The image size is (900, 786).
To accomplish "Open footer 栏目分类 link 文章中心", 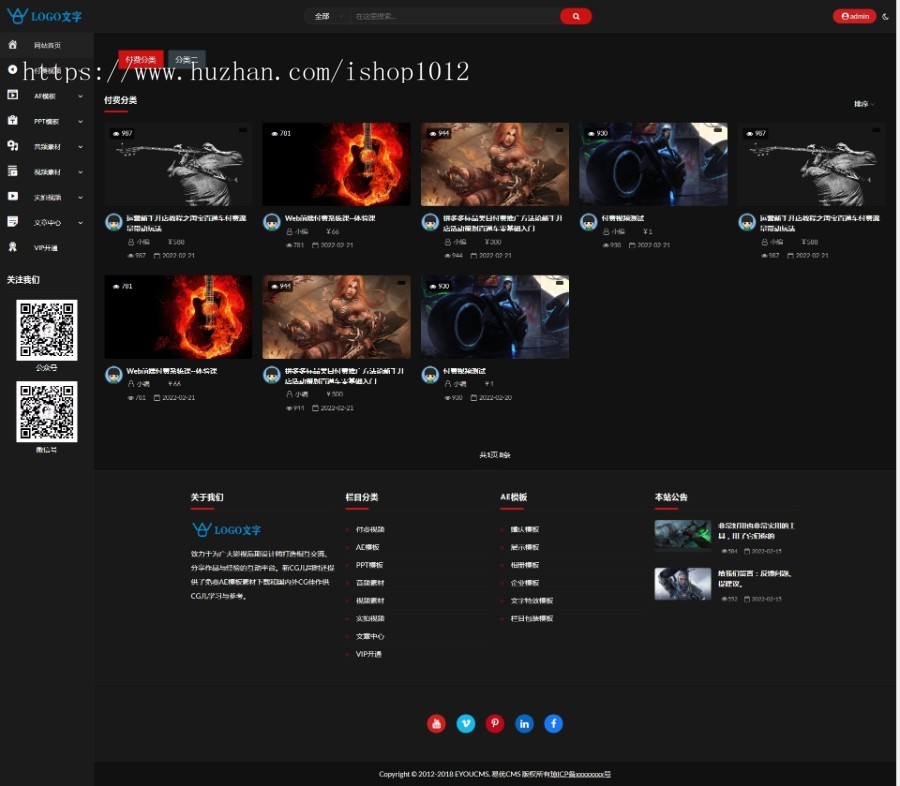I will (x=370, y=636).
